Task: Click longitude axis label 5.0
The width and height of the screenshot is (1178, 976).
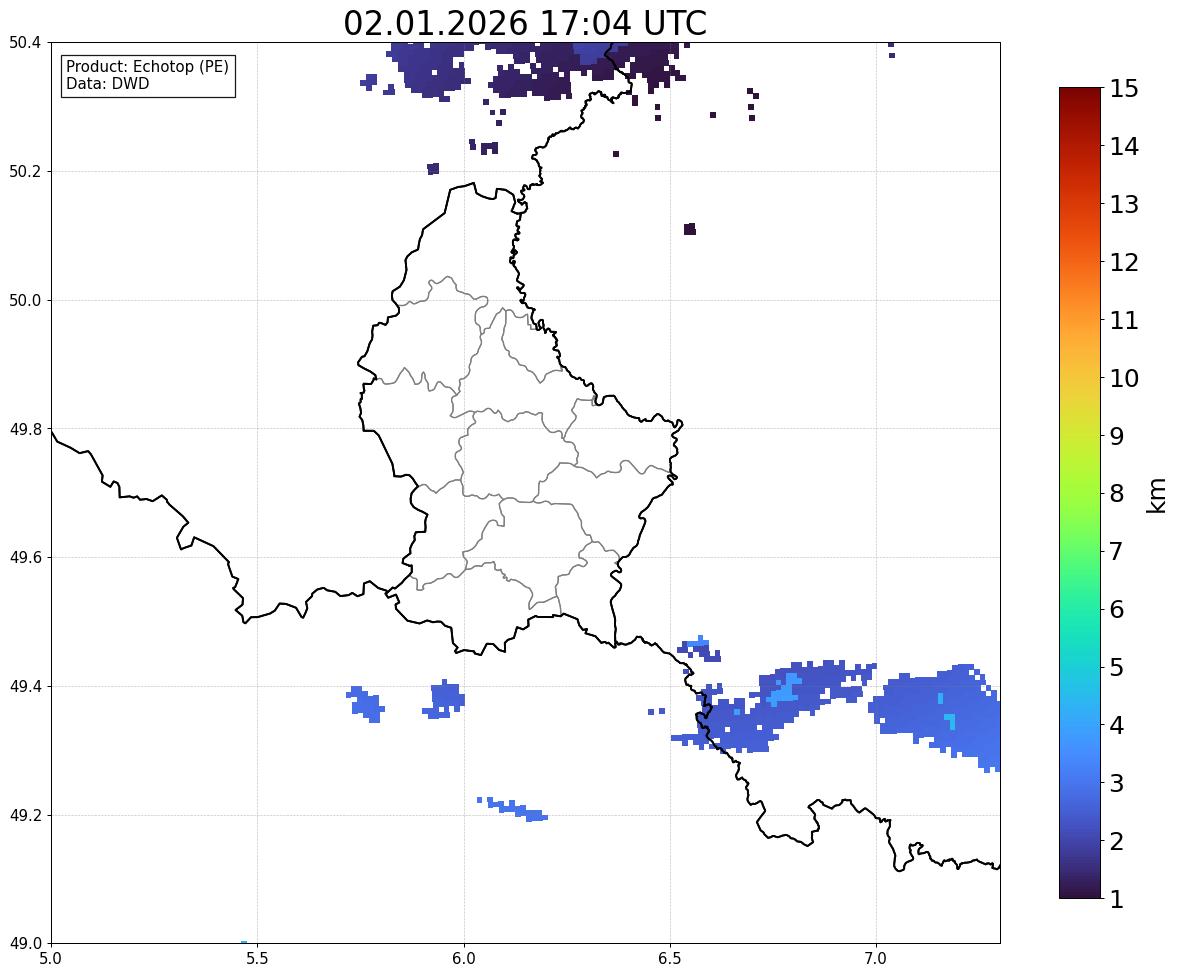Action: click(x=51, y=959)
